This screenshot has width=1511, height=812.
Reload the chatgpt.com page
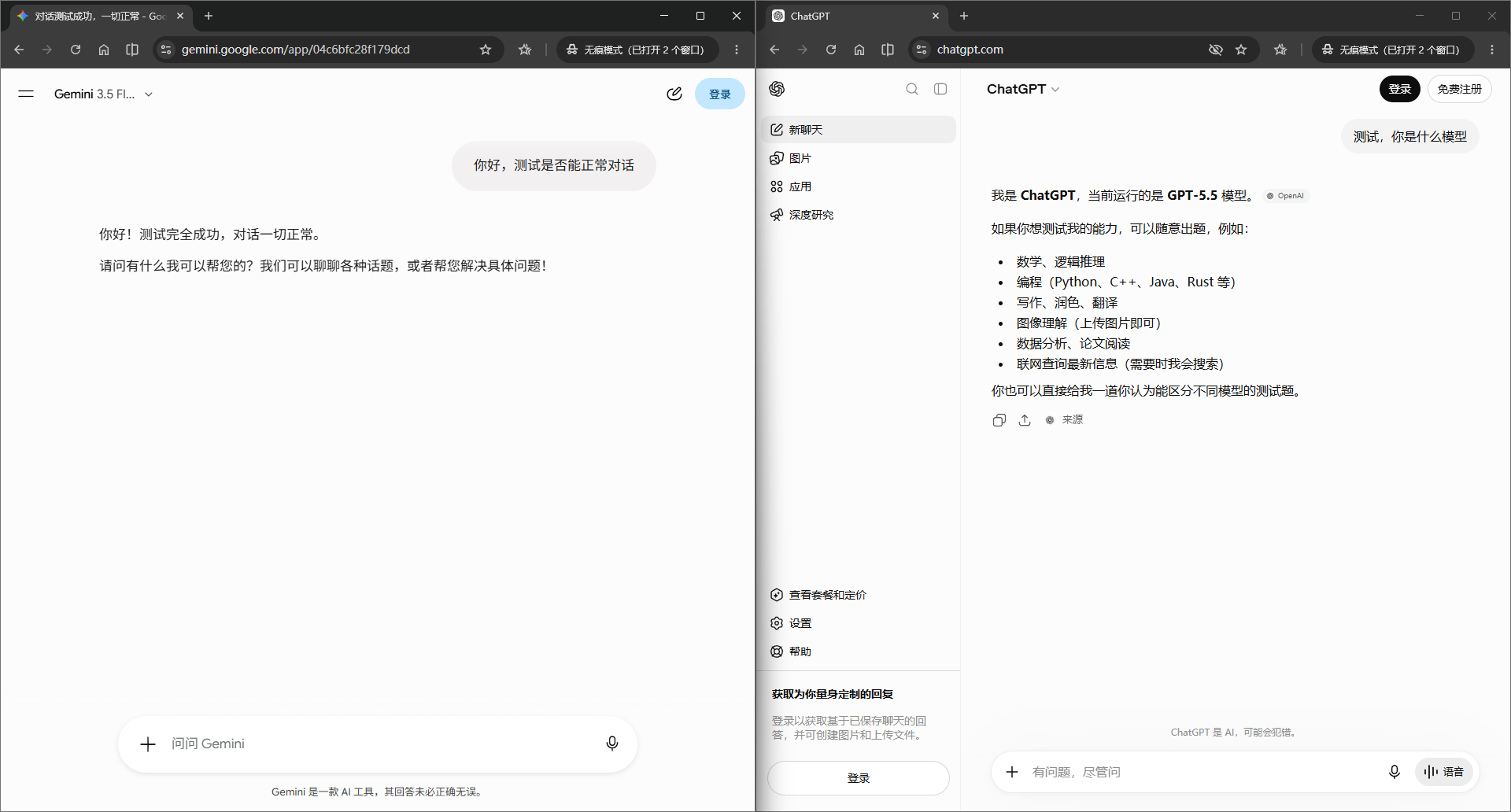coord(831,50)
